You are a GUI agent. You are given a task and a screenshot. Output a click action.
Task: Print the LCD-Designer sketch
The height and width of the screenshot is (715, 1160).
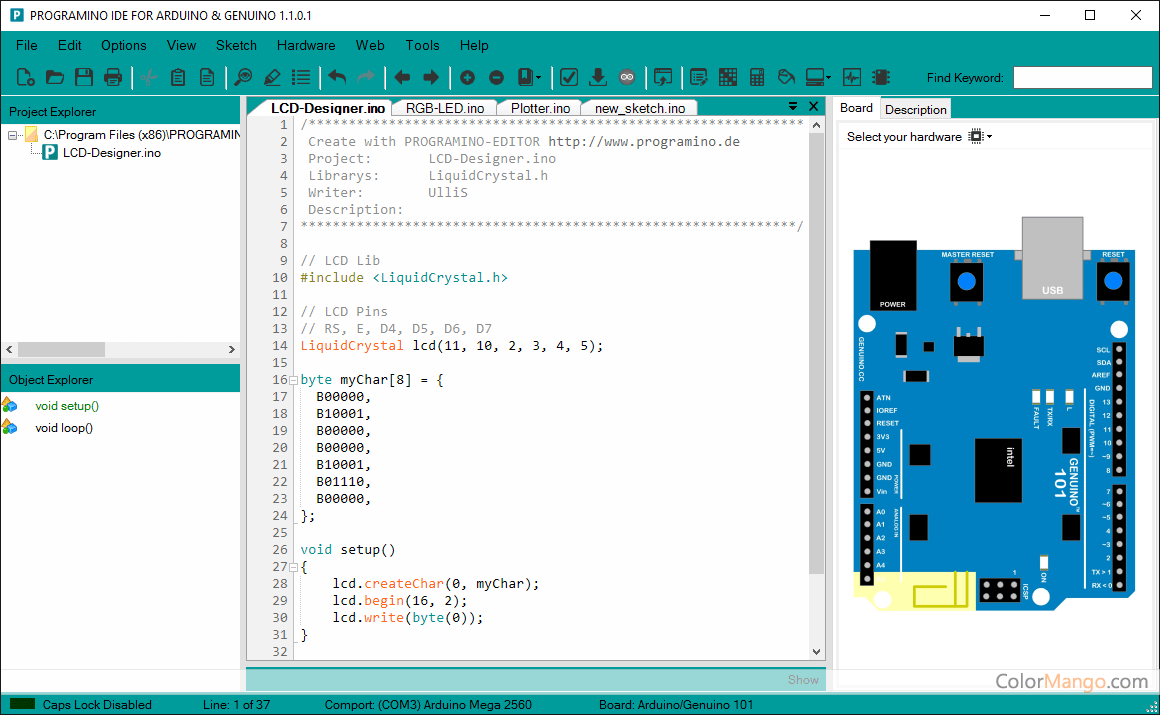(x=113, y=77)
